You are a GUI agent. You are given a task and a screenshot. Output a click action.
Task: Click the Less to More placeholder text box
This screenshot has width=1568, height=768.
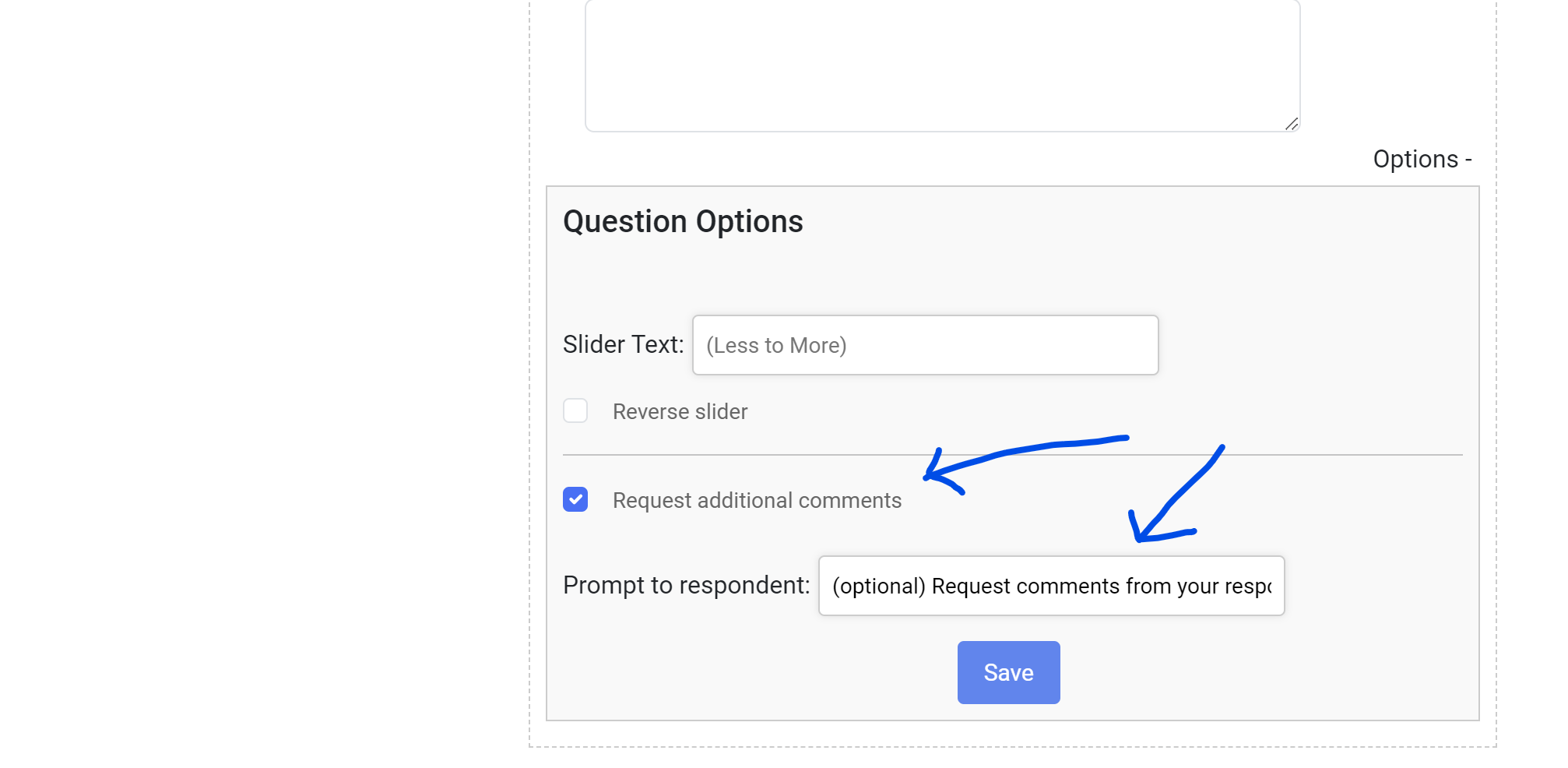(x=925, y=345)
